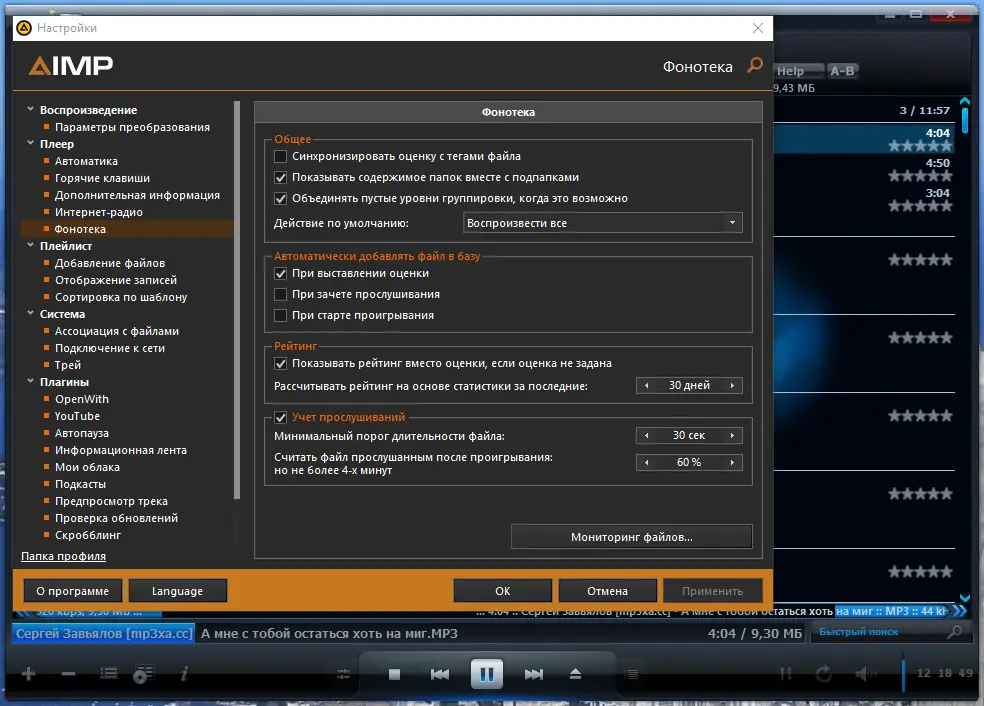Screen dimensions: 984x706
Task: Skip to the next track
Action: coord(534,675)
